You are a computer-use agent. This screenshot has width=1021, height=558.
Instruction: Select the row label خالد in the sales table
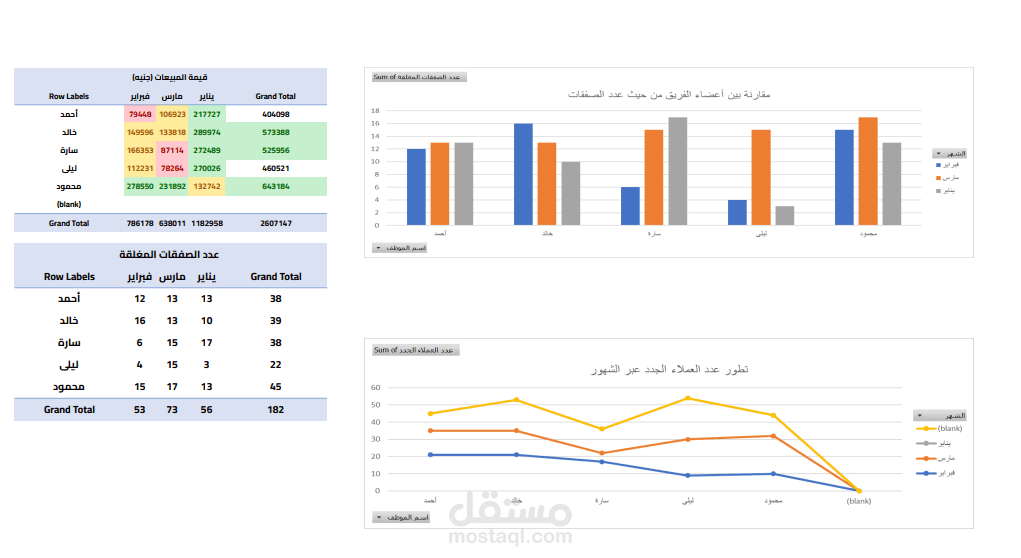point(69,132)
